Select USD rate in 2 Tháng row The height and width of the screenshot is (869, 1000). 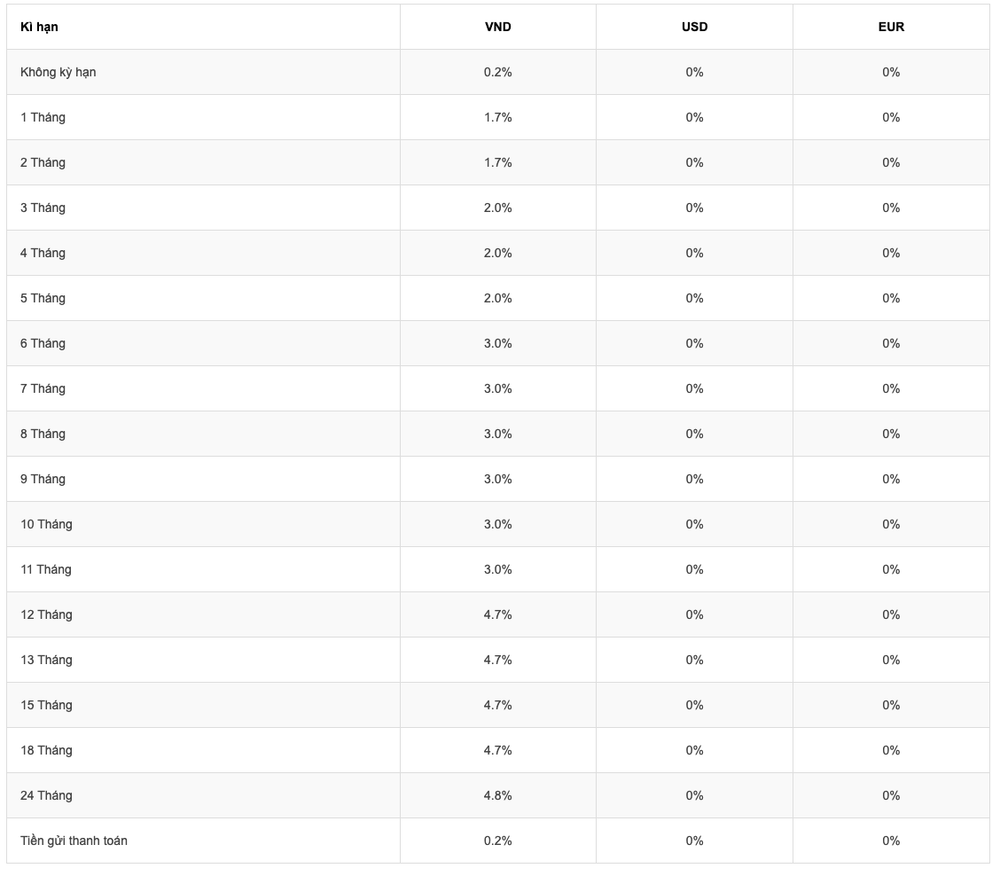tap(694, 162)
